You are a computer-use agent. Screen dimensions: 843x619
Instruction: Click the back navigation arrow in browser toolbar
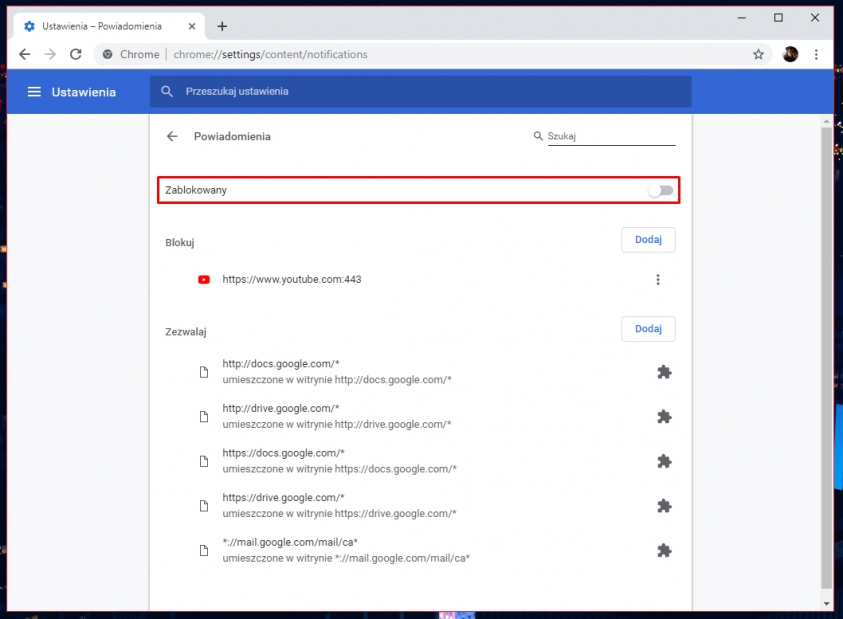pos(24,54)
